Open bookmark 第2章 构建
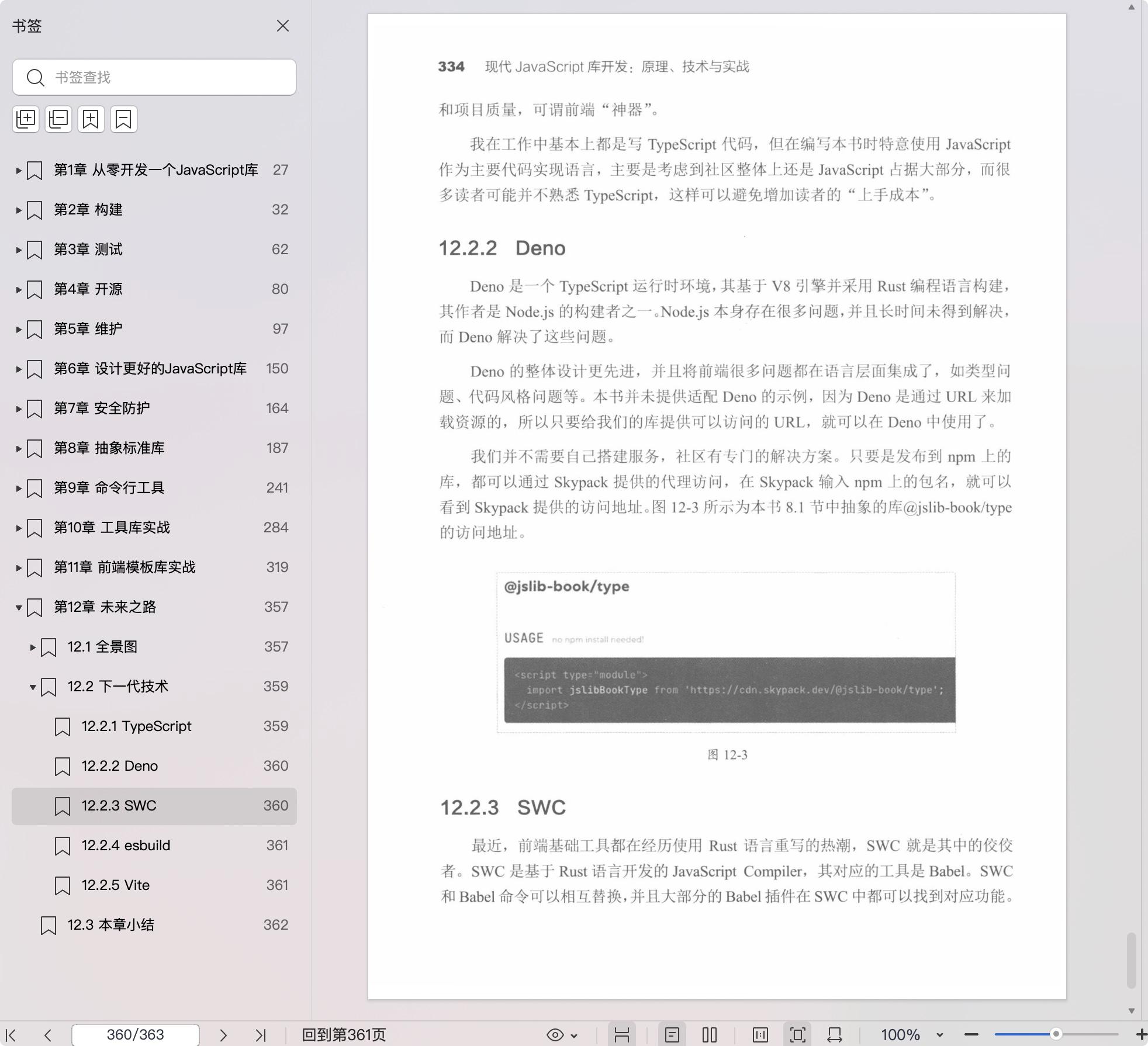Image resolution: width=1148 pixels, height=1046 pixels. pyautogui.click(x=154, y=210)
